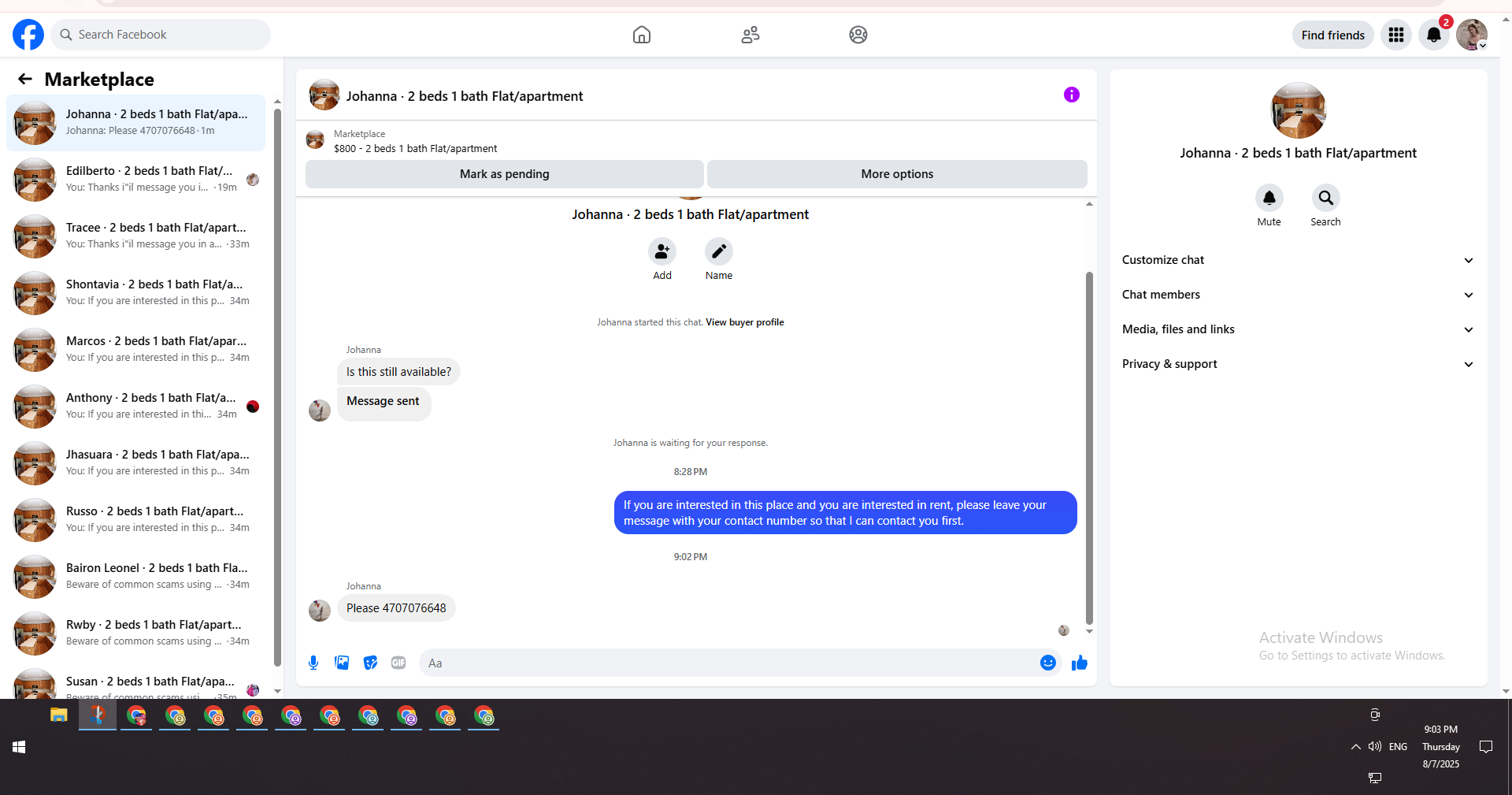Send a thumbs-up like
The height and width of the screenshot is (795, 1512).
pos(1080,663)
